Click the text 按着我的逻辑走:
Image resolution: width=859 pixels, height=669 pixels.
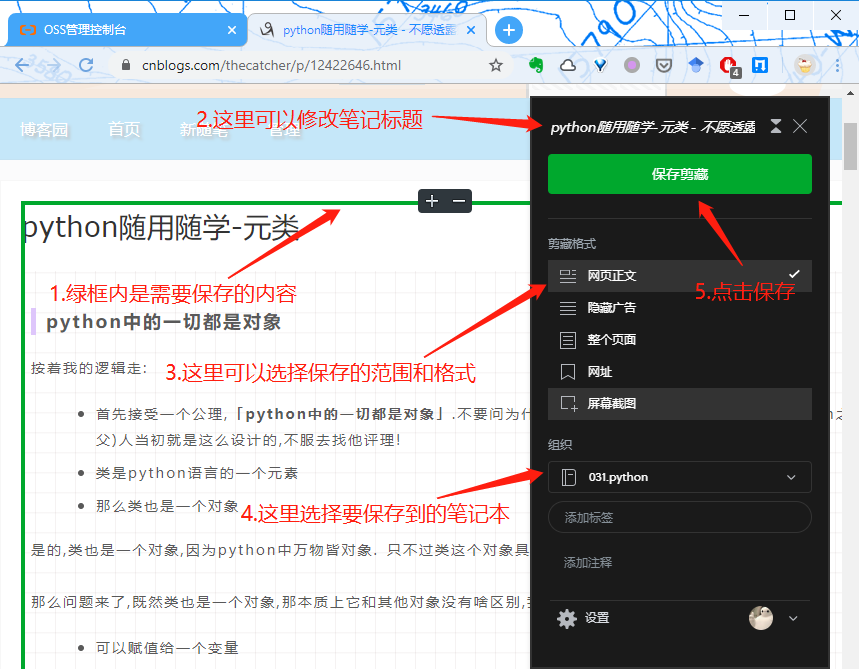coord(89,368)
